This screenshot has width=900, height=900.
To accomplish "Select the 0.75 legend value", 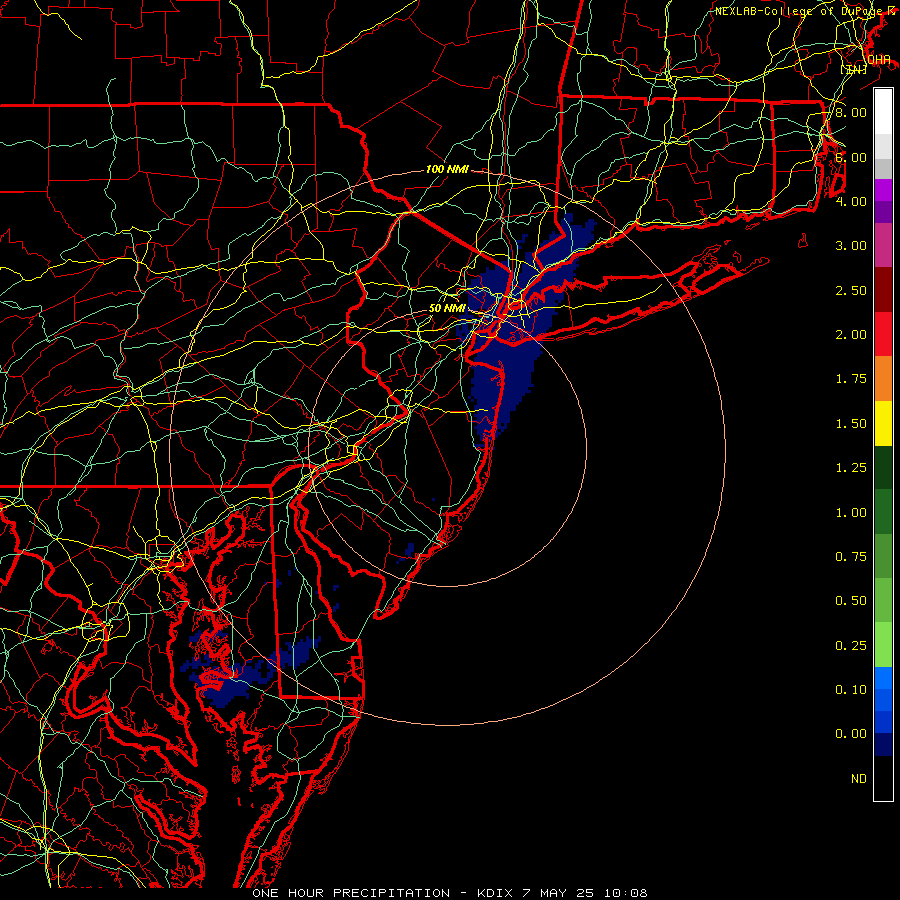I will point(851,557).
